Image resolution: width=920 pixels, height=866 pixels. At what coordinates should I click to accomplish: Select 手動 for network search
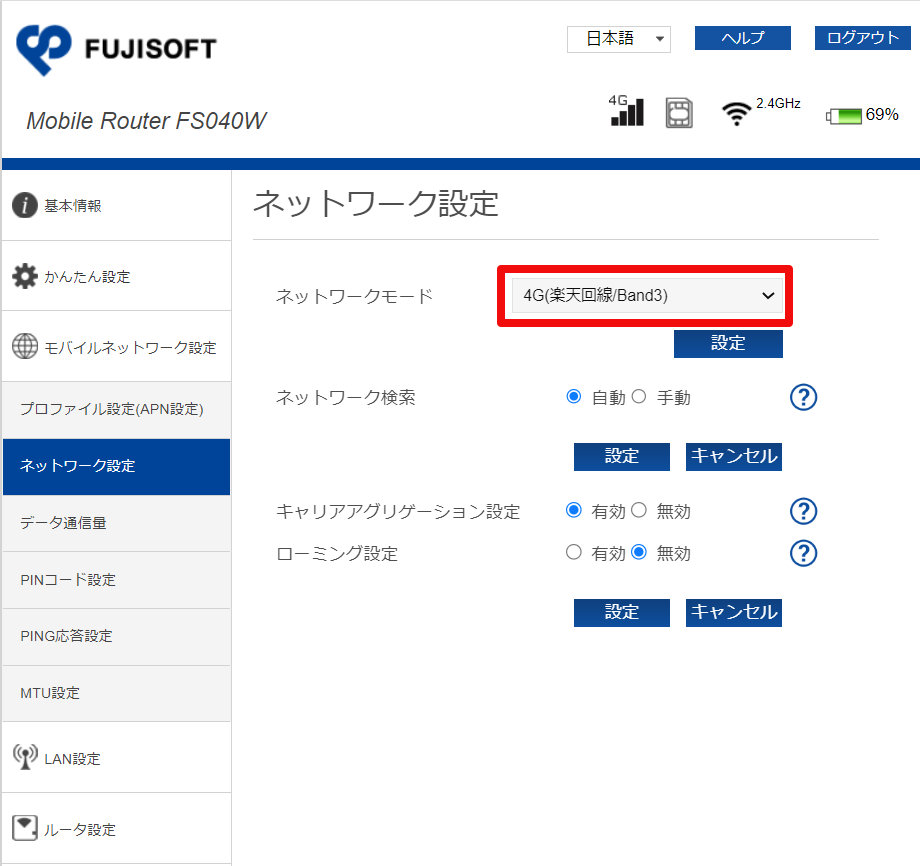(639, 397)
